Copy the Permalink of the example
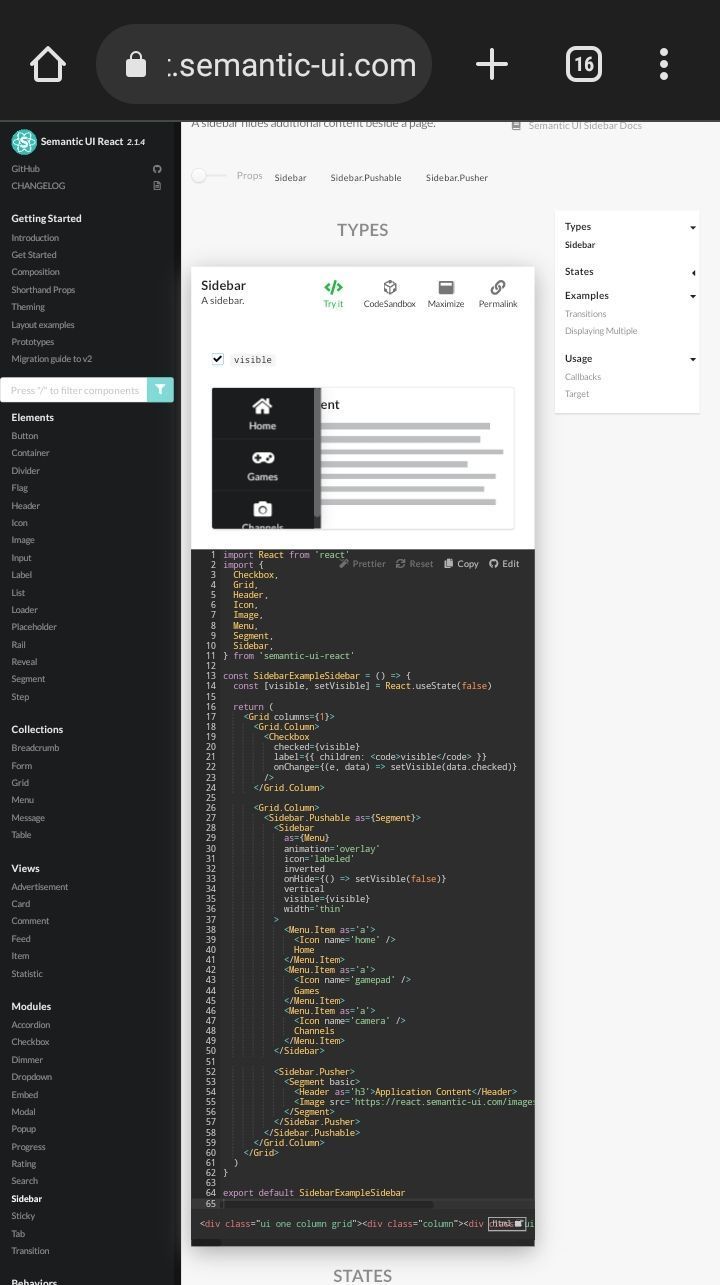Image resolution: width=720 pixels, height=1285 pixels. click(x=498, y=294)
